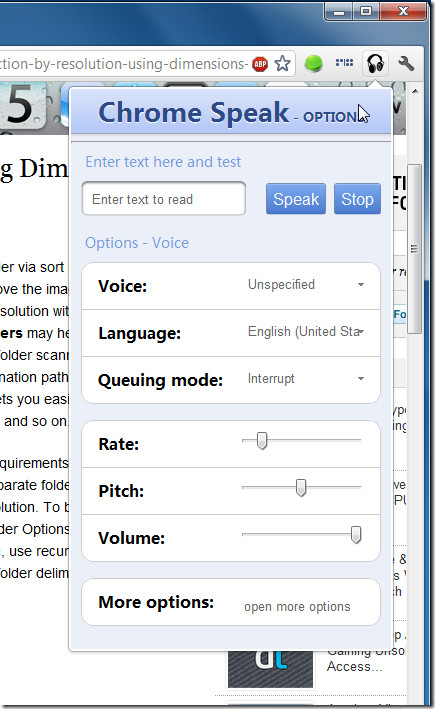Click the Adblock Plus icon in address bar

click(260, 64)
